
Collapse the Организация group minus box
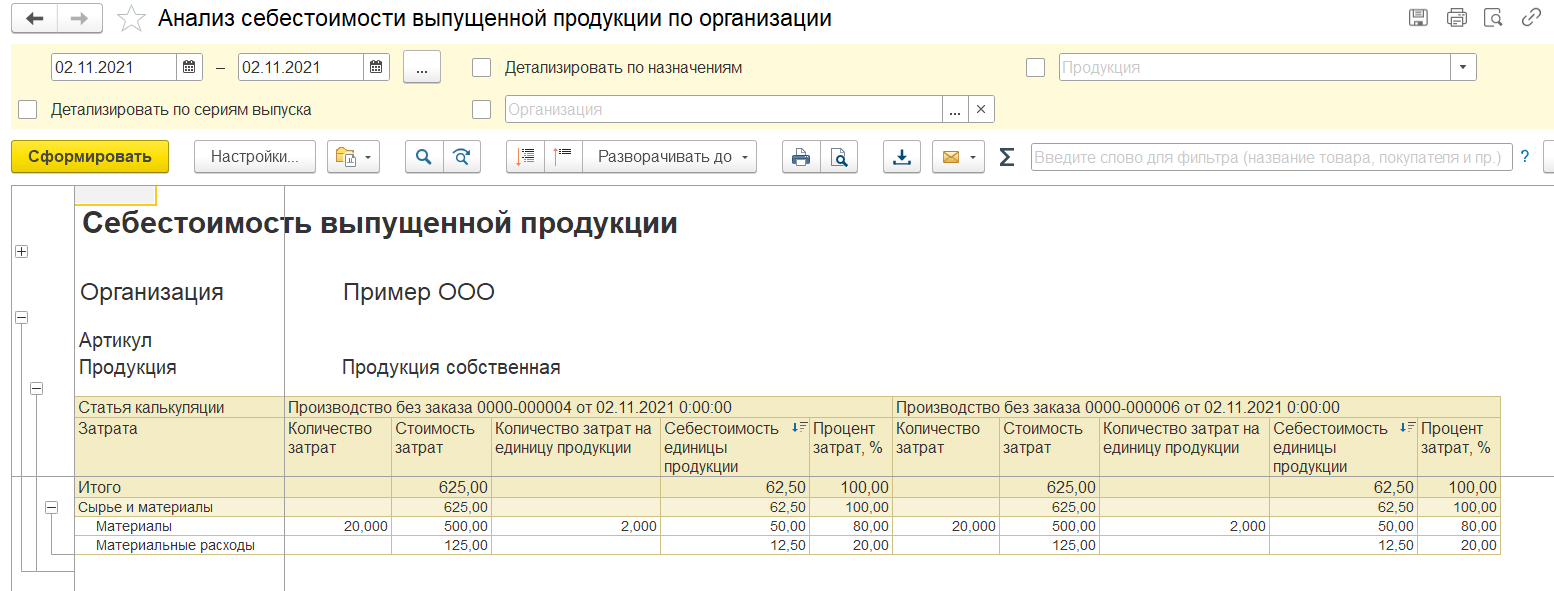[x=22, y=317]
